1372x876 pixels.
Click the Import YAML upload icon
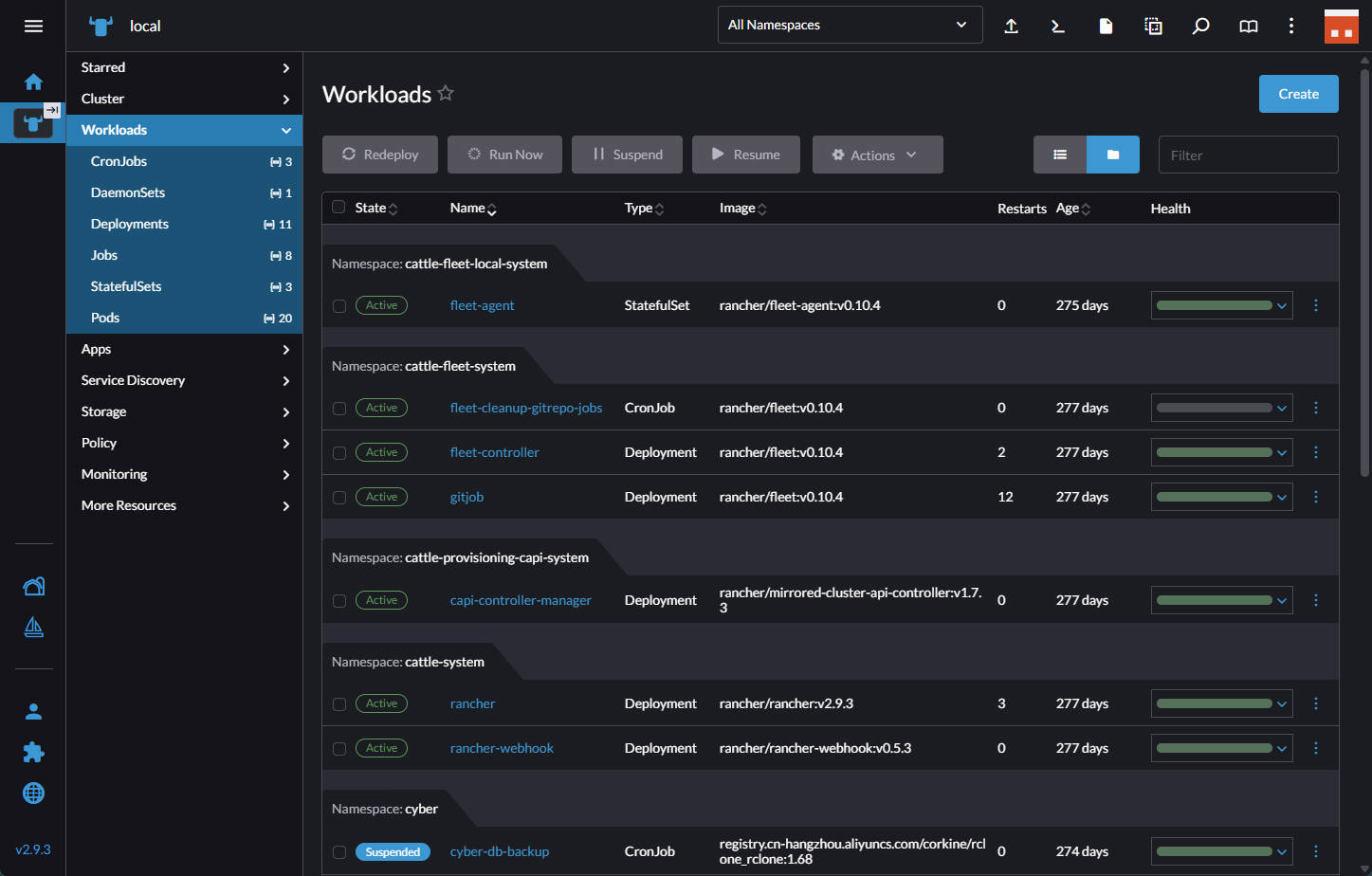coord(1012,26)
